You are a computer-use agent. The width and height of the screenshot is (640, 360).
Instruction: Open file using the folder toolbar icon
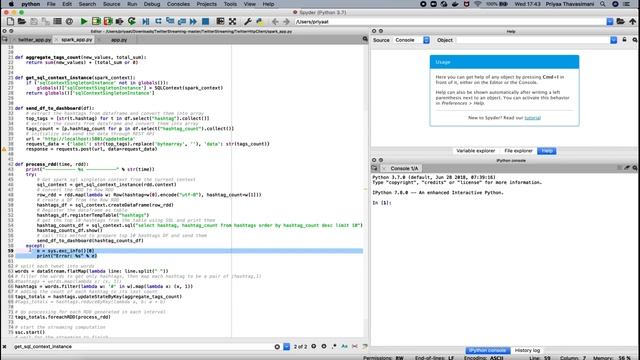point(22,22)
